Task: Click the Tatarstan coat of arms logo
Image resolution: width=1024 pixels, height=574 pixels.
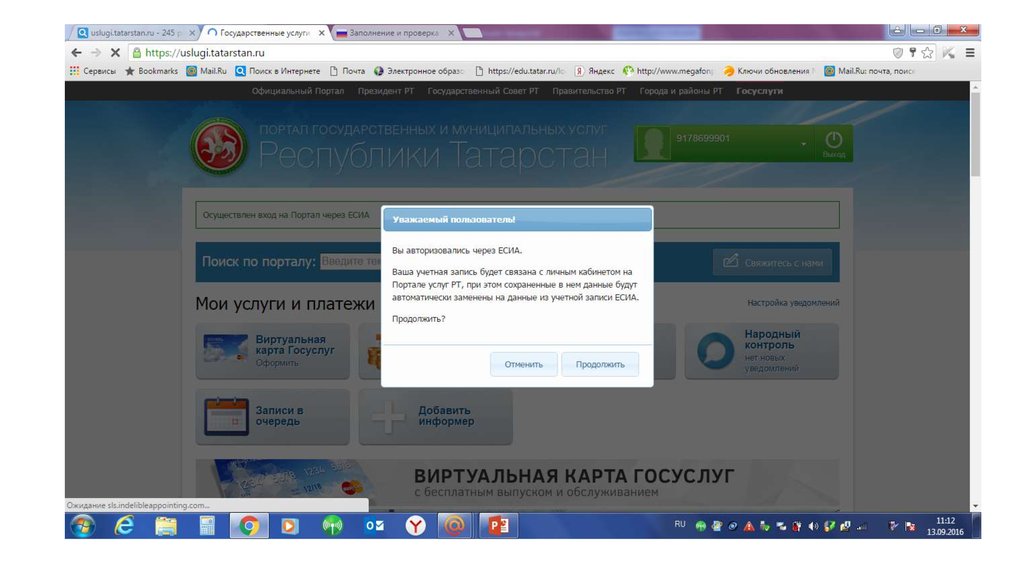Action: click(219, 146)
